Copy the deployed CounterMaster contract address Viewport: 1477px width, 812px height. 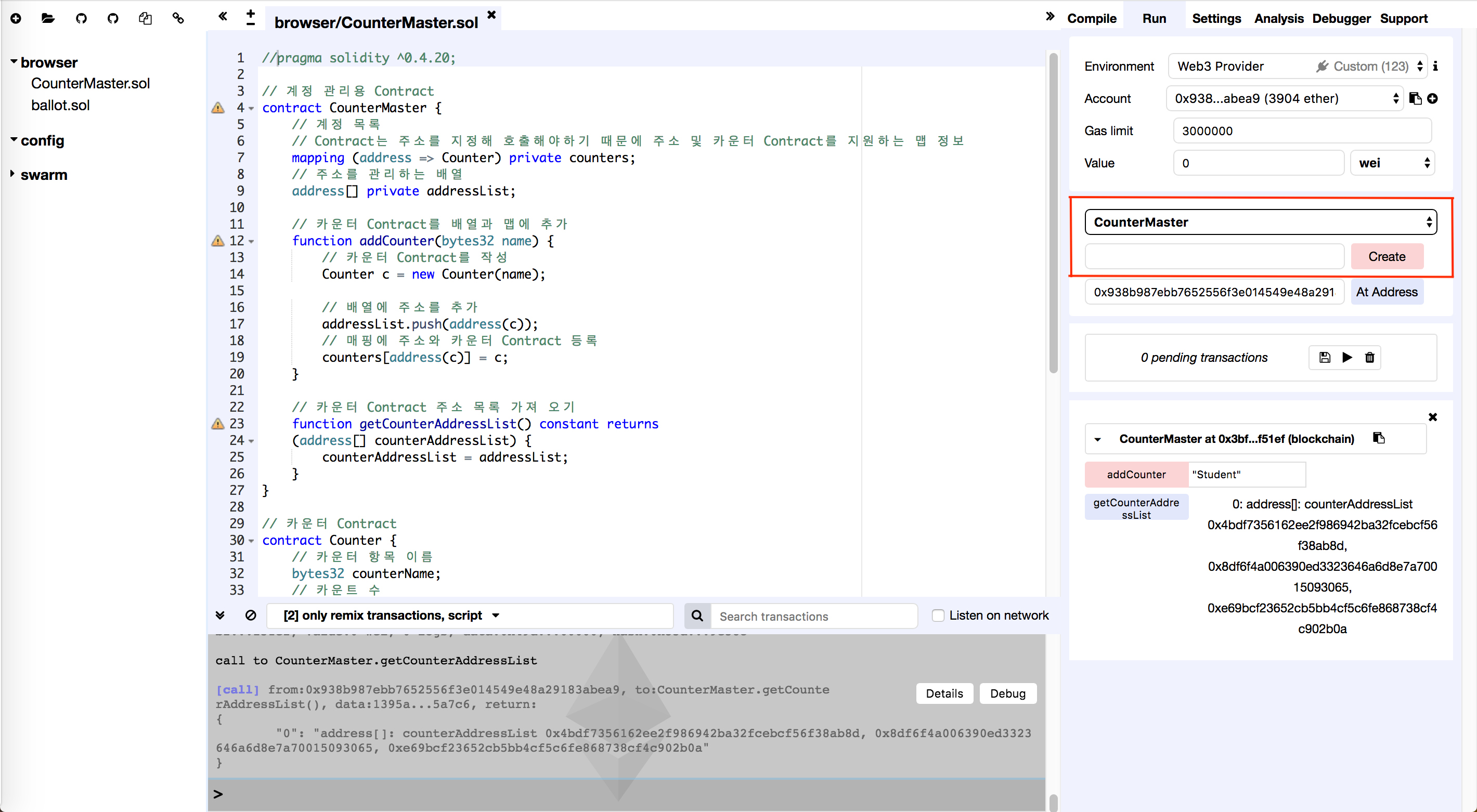pos(1379,438)
